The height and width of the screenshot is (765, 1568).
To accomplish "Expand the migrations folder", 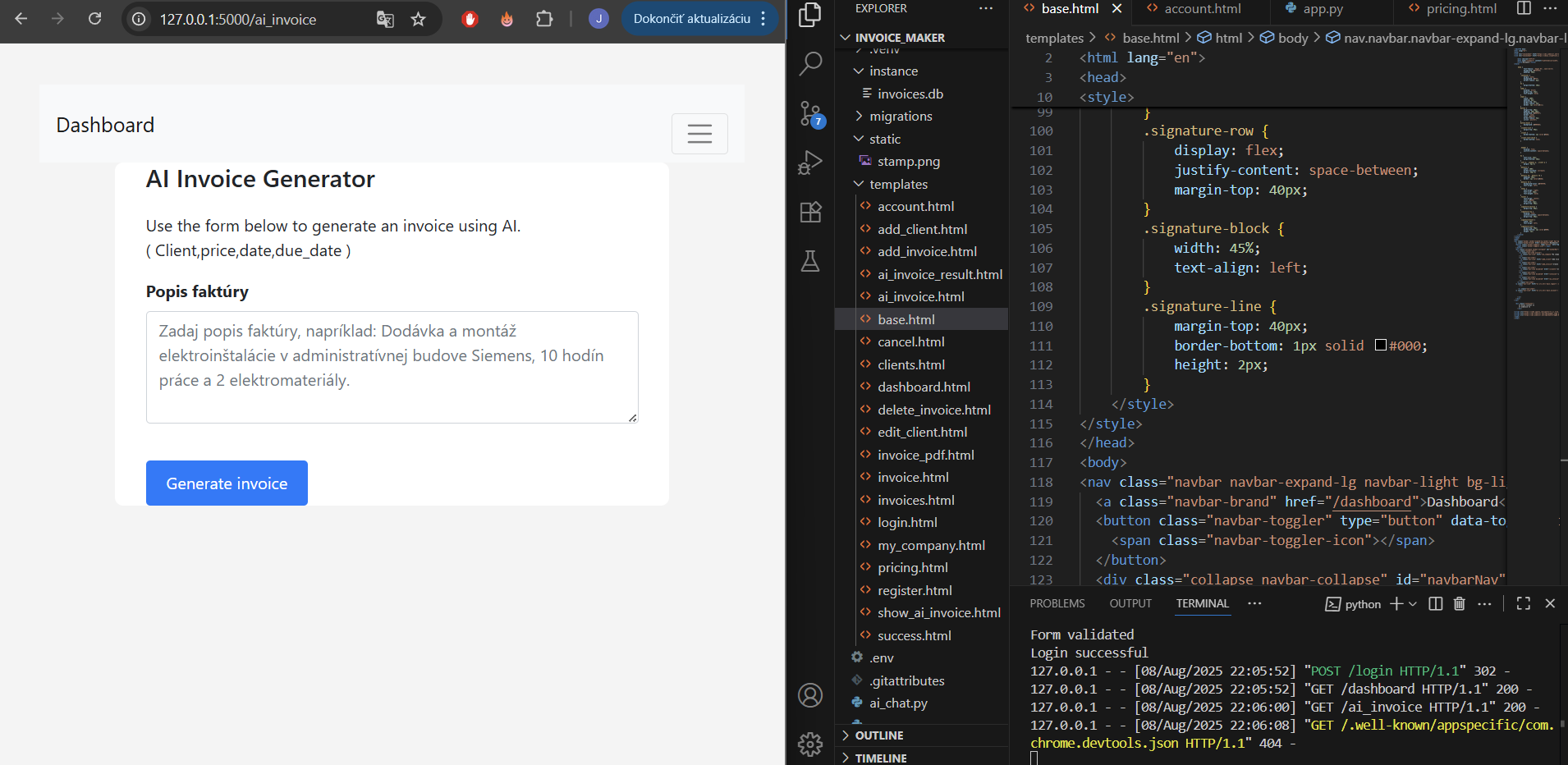I will point(901,117).
